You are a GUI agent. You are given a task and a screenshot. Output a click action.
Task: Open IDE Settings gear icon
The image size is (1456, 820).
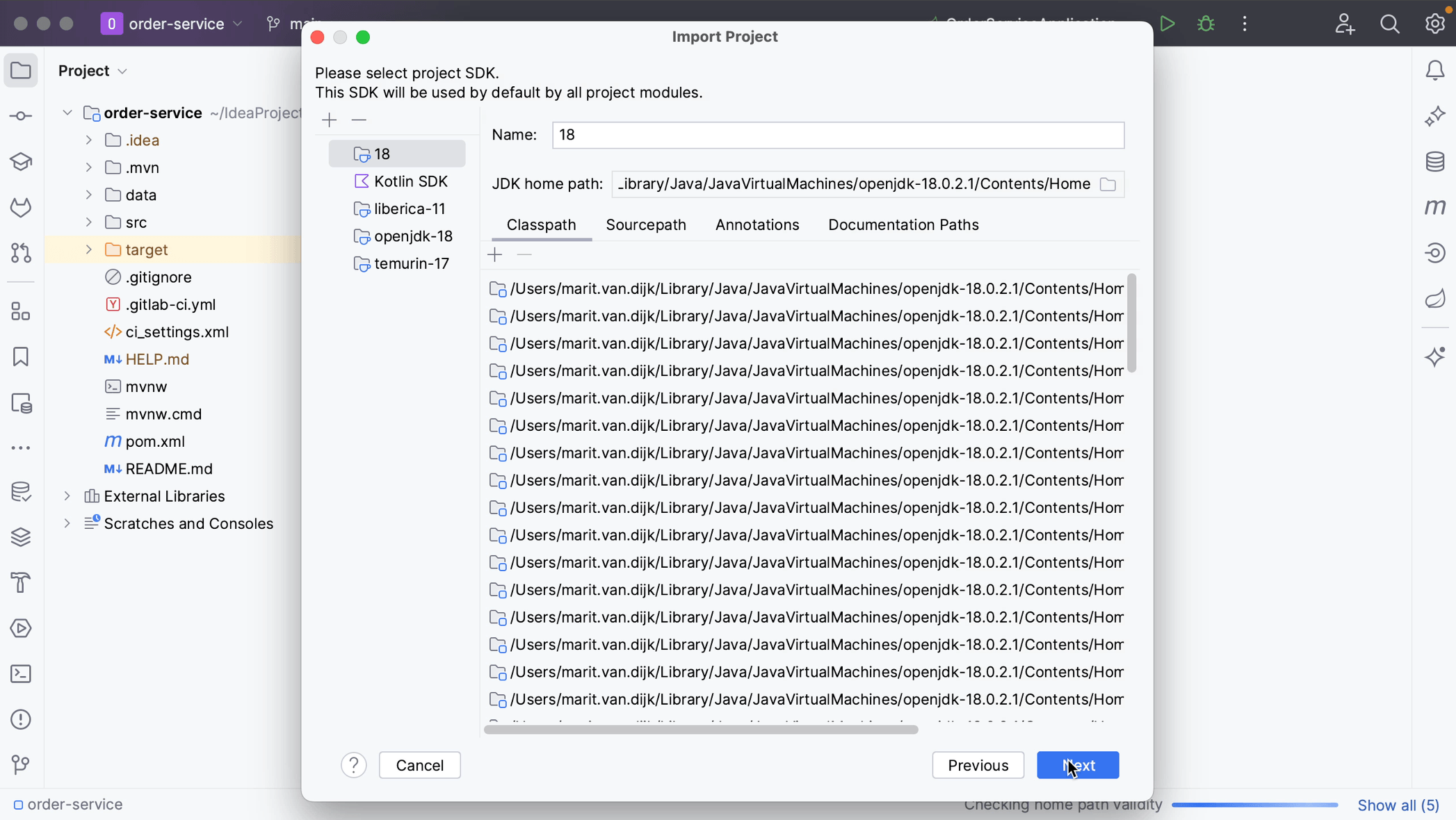(x=1434, y=23)
